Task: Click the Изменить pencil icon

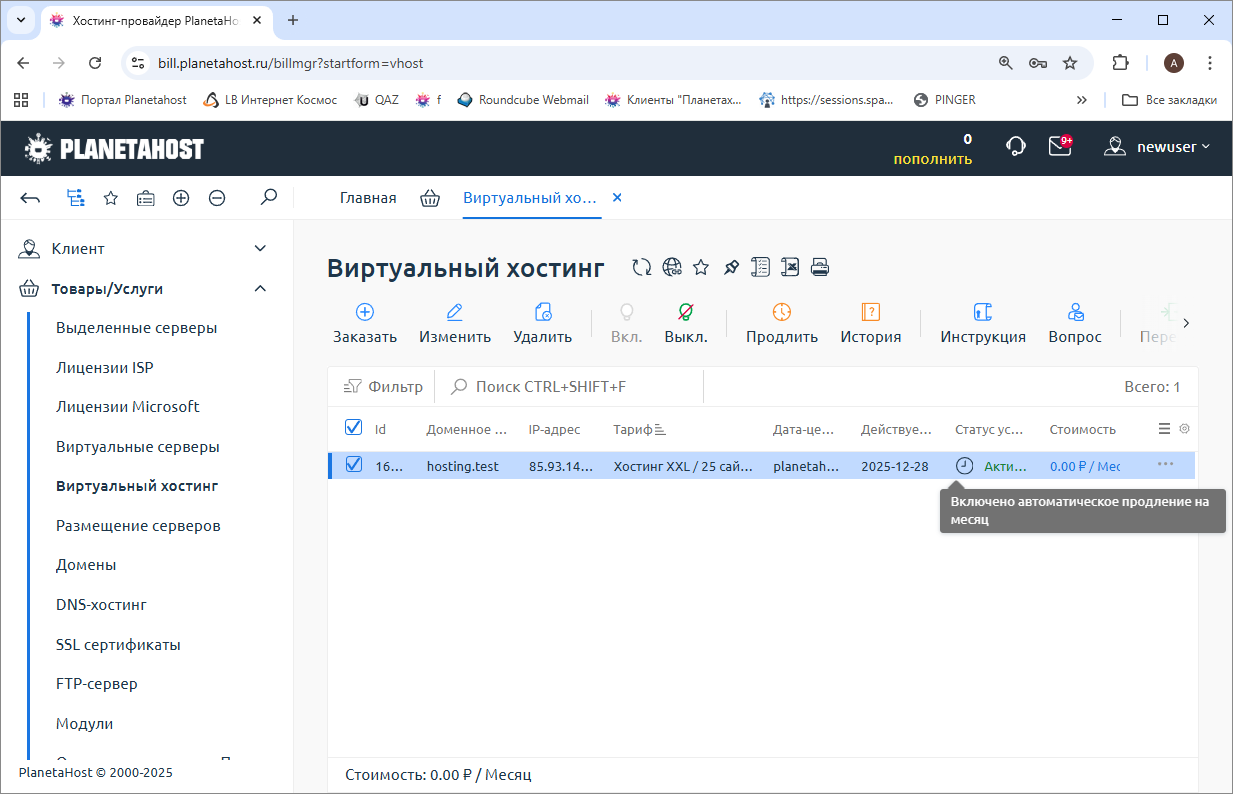Action: (x=455, y=312)
